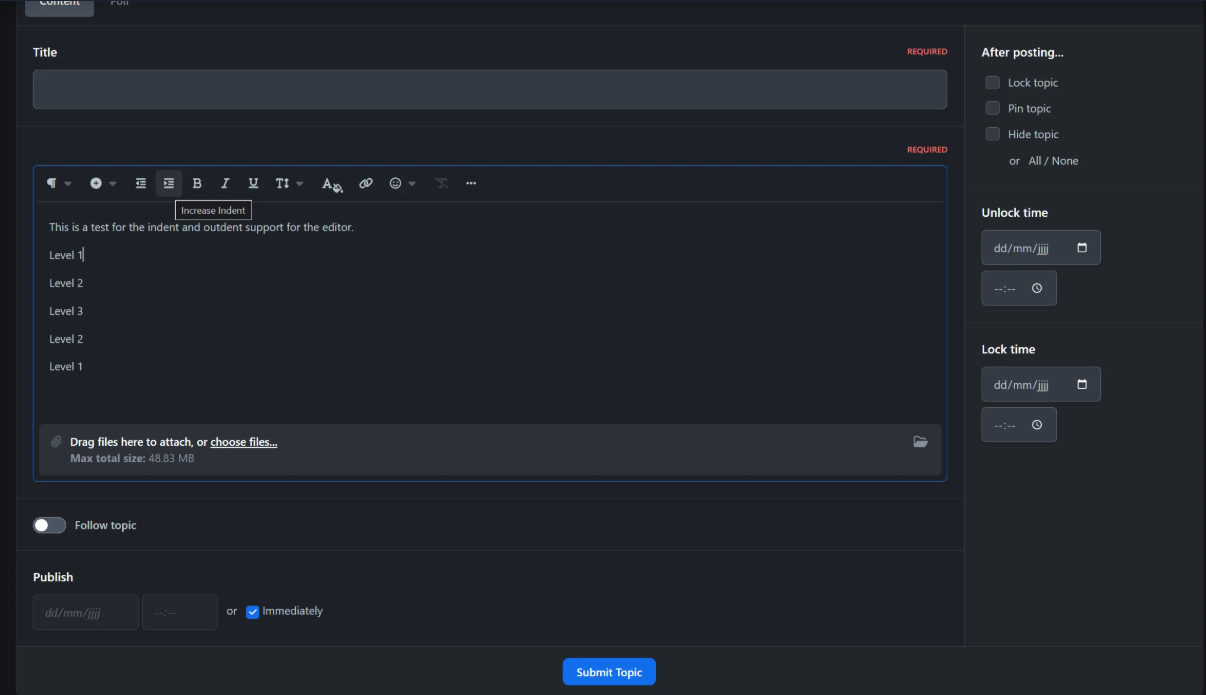The width and height of the screenshot is (1206, 695).
Task: Click the Decrease Indent icon
Action: (141, 184)
